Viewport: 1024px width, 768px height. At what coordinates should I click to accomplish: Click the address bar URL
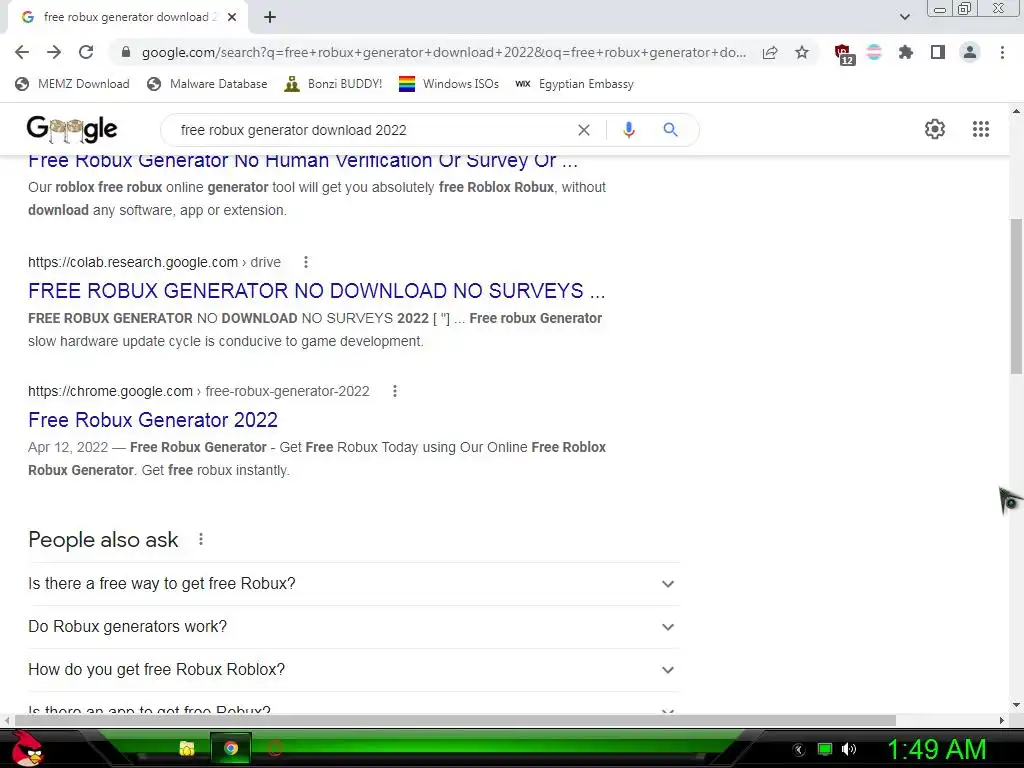pyautogui.click(x=443, y=52)
